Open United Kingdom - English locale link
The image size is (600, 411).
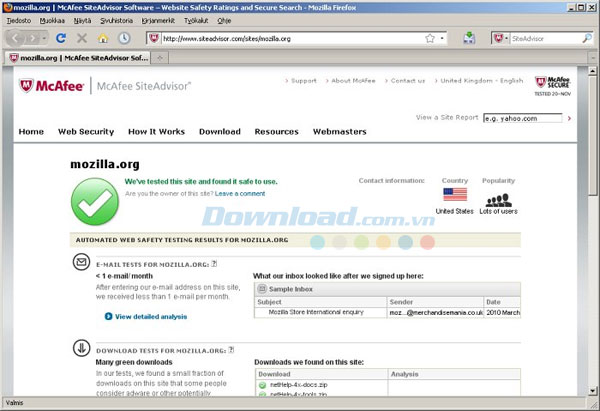click(481, 81)
